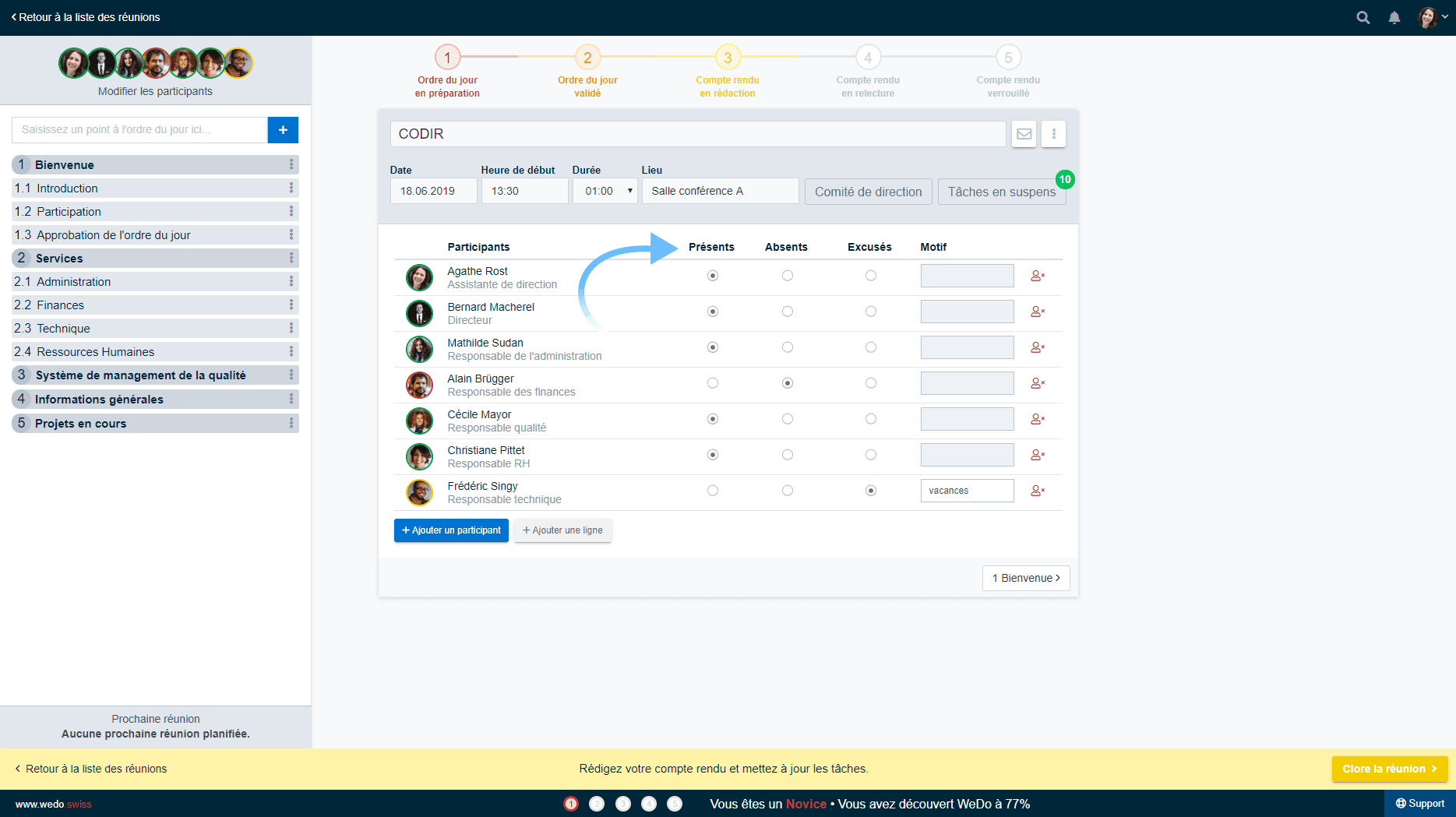Click the Clore la réunion button
Image resolution: width=1456 pixels, height=817 pixels.
tap(1389, 769)
